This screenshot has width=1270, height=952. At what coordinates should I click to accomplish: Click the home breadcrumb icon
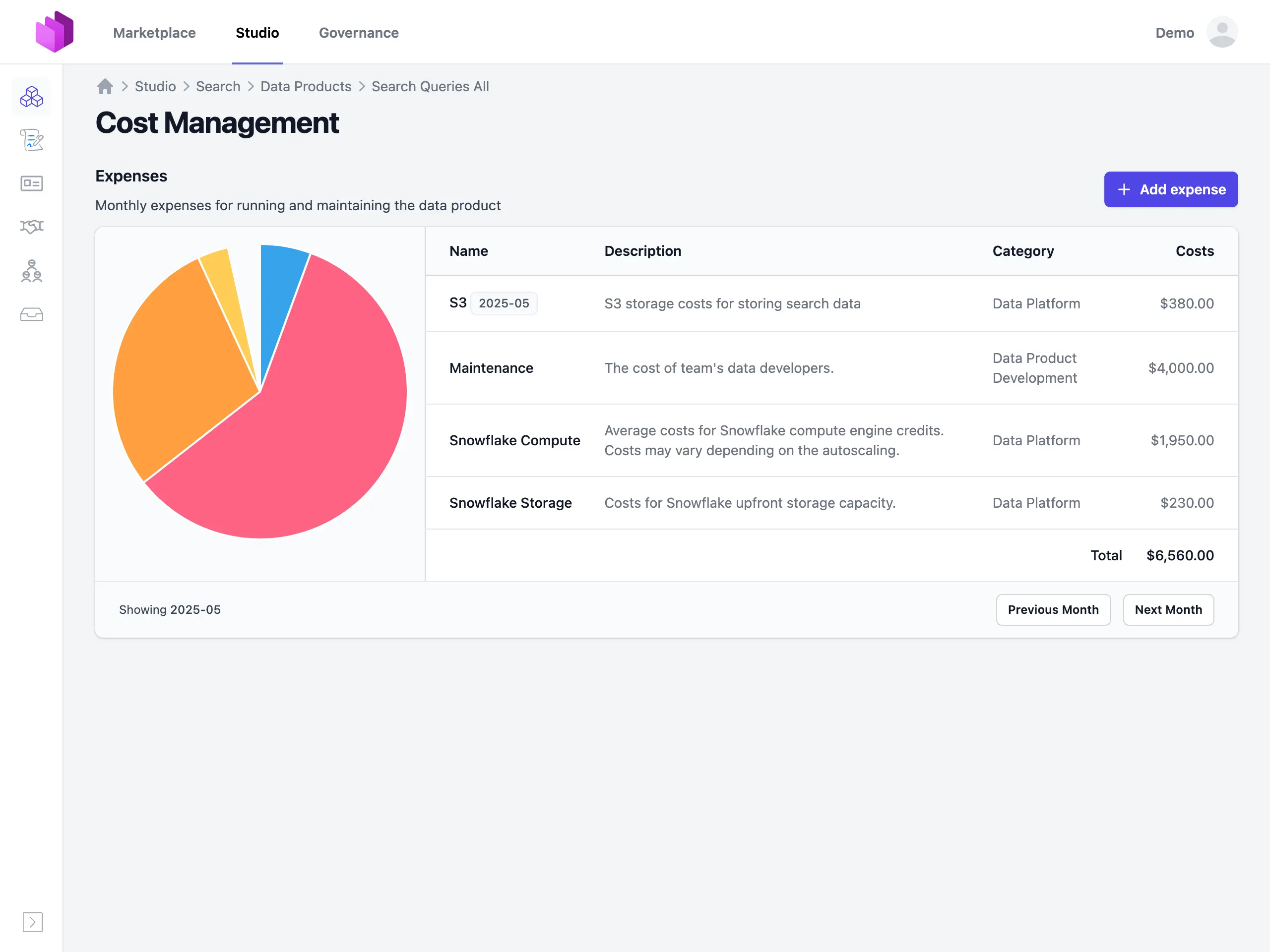pyautogui.click(x=105, y=87)
